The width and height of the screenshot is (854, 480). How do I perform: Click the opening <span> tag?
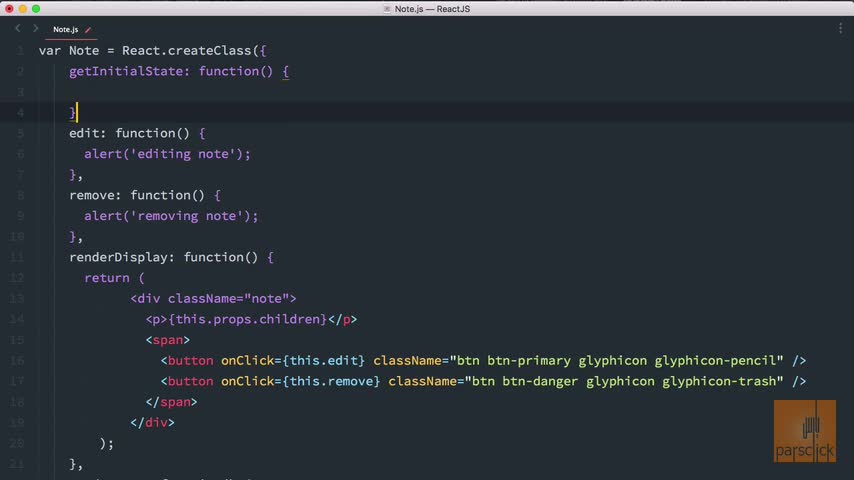168,341
